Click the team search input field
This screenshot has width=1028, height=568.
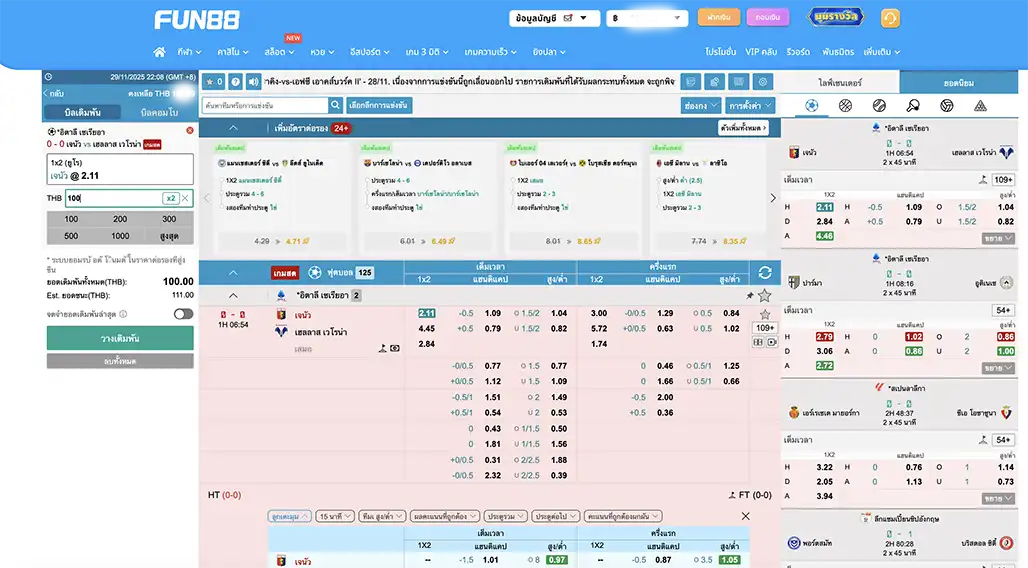click(264, 105)
